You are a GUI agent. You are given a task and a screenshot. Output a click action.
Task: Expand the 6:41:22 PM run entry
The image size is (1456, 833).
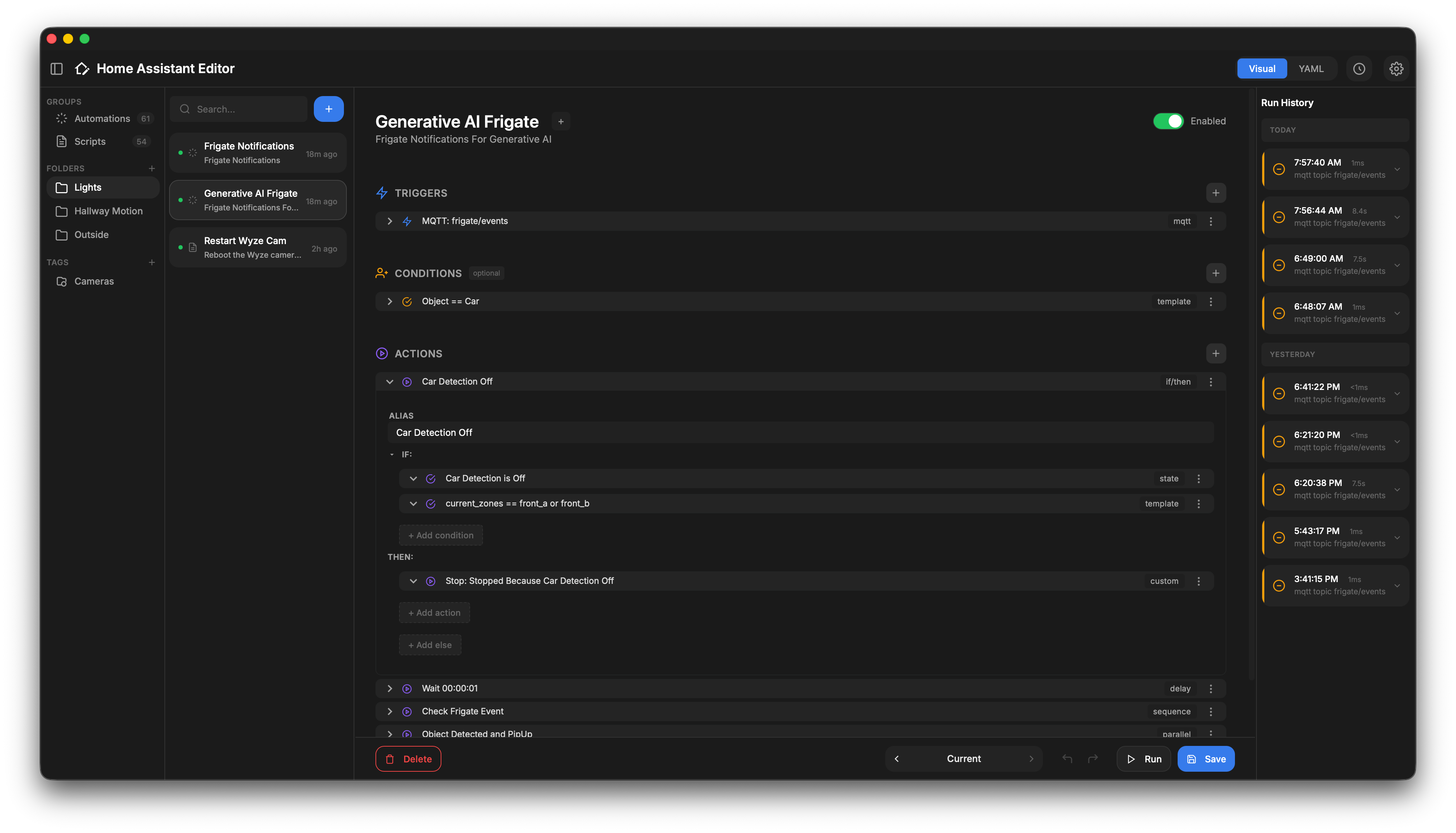pos(1397,393)
